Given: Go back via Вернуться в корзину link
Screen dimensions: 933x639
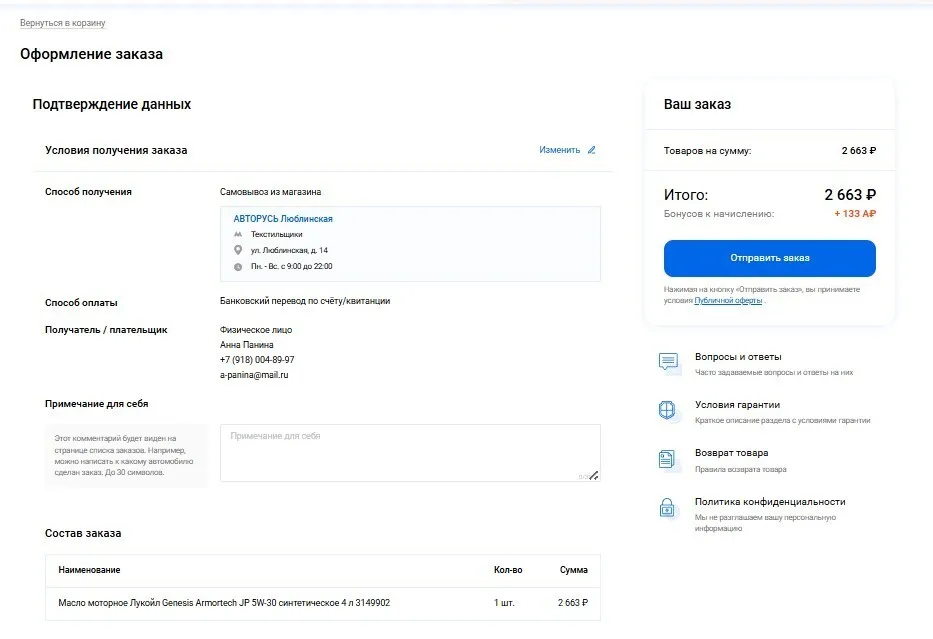Looking at the screenshot, I should coord(62,23).
